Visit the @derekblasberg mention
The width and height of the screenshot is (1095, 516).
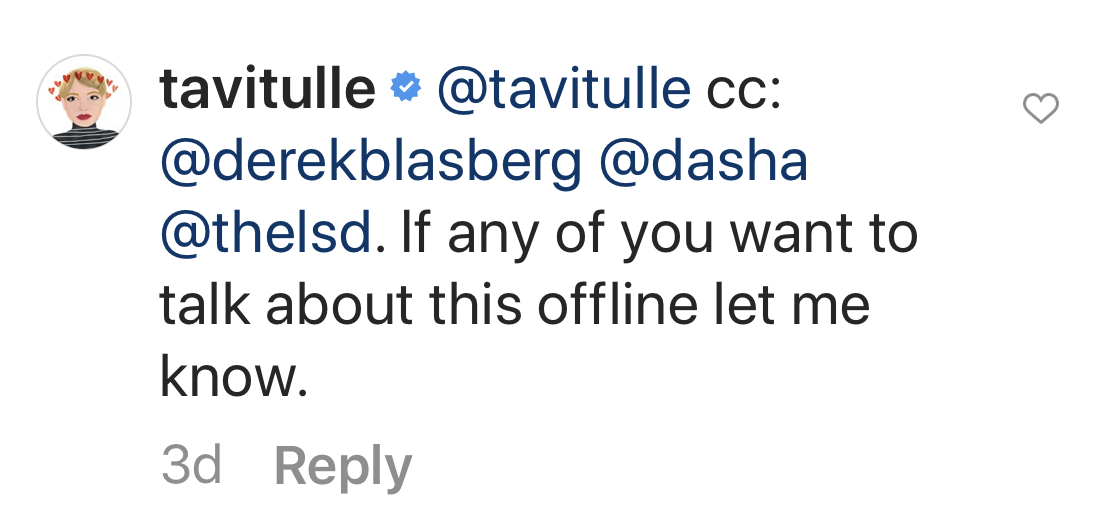pyautogui.click(x=370, y=162)
